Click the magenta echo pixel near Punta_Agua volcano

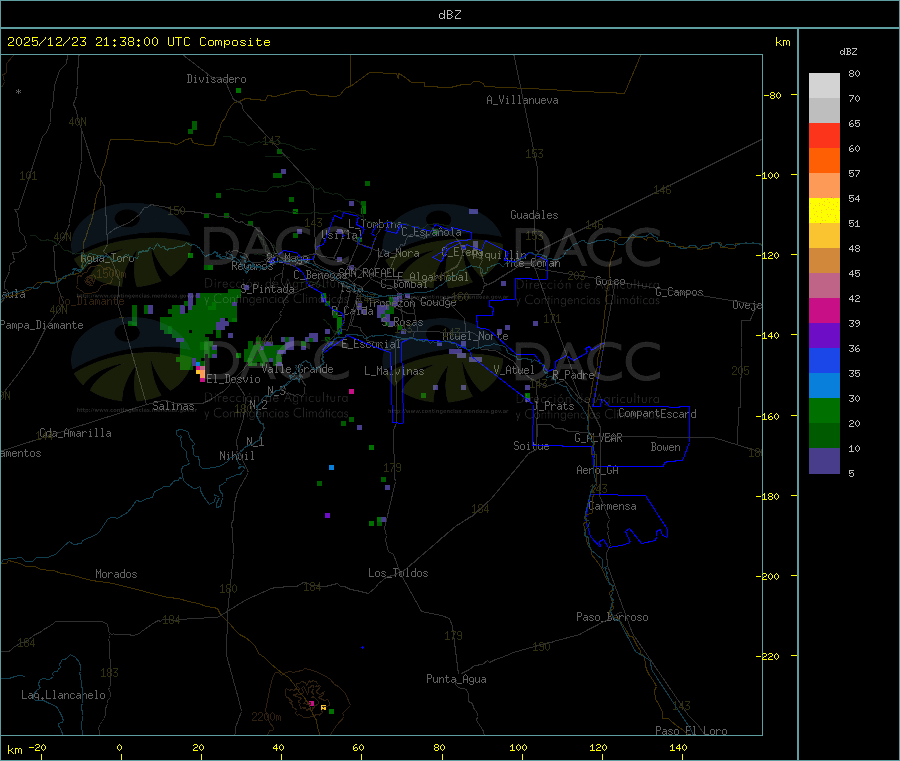pos(312,703)
